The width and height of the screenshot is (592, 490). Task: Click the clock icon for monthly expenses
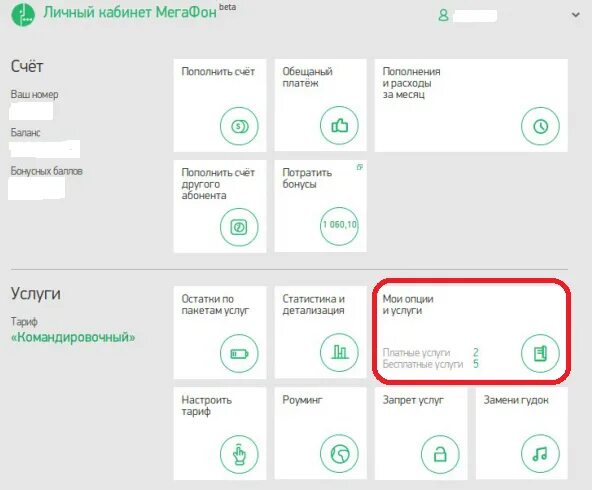pyautogui.click(x=540, y=126)
